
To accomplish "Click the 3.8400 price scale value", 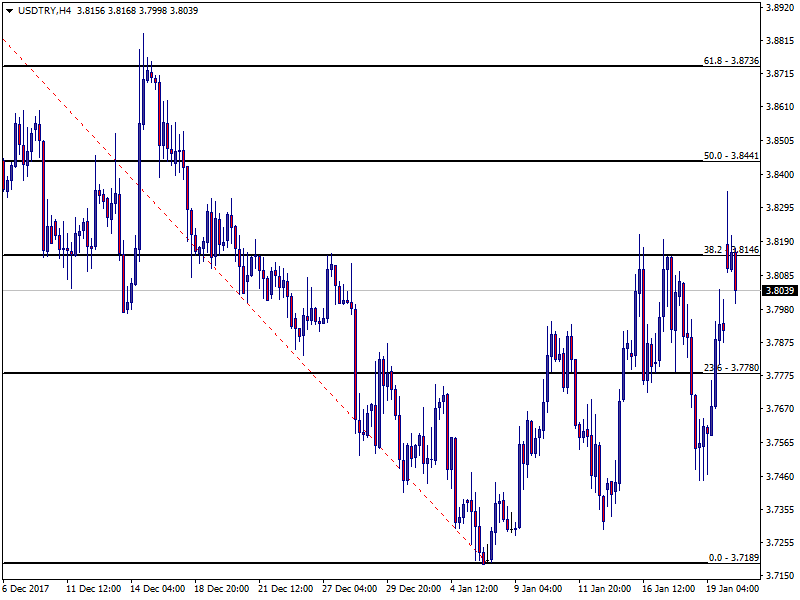I will (779, 175).
